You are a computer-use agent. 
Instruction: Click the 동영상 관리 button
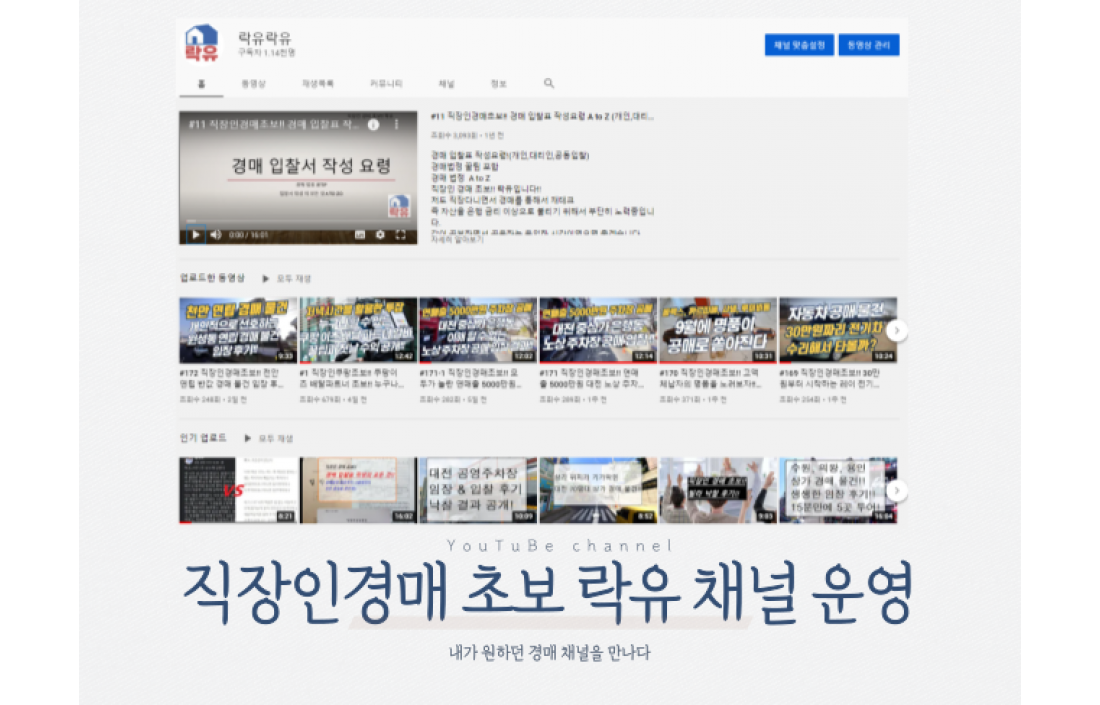click(868, 45)
